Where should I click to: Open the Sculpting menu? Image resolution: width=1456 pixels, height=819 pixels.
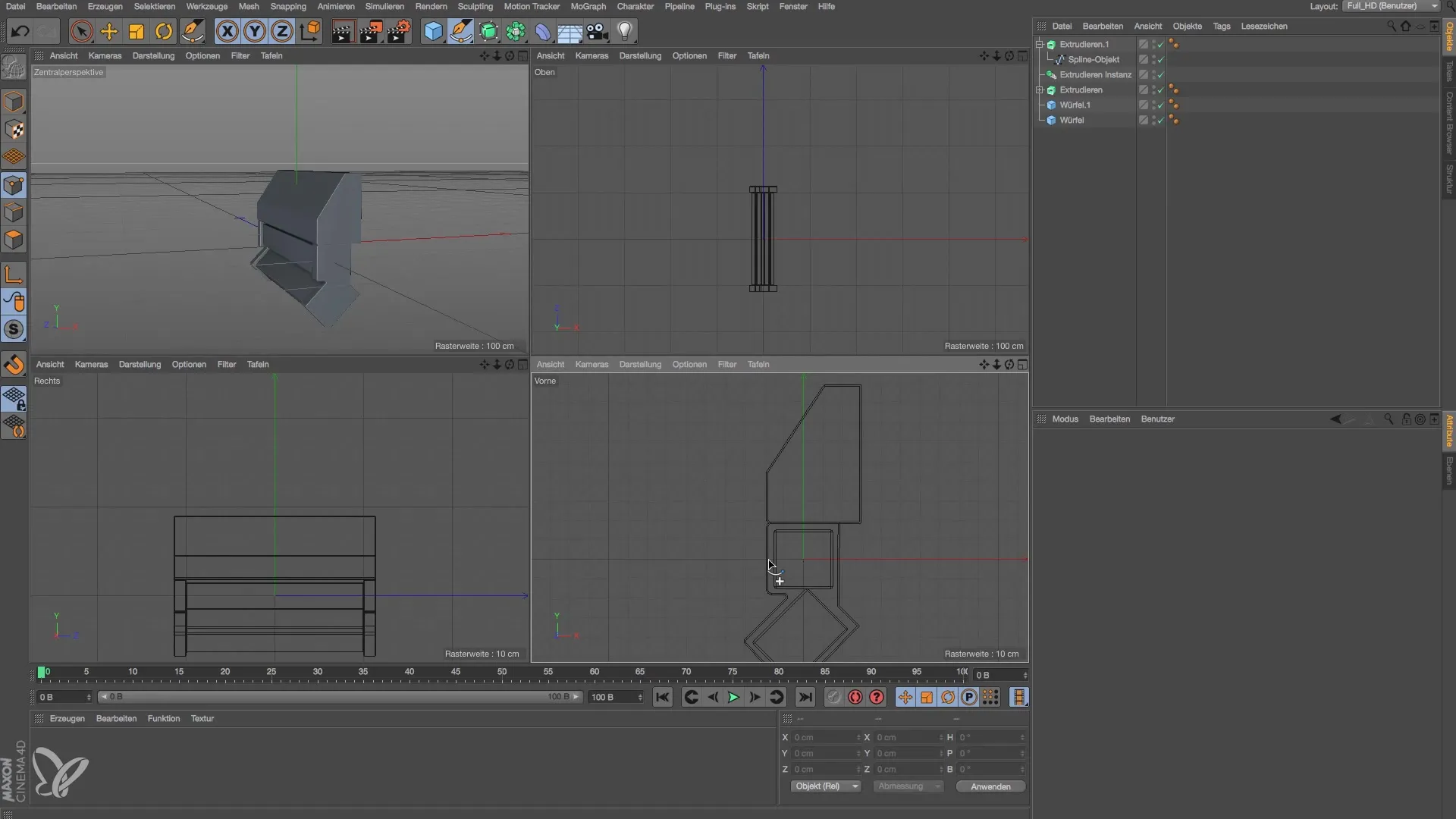475,6
